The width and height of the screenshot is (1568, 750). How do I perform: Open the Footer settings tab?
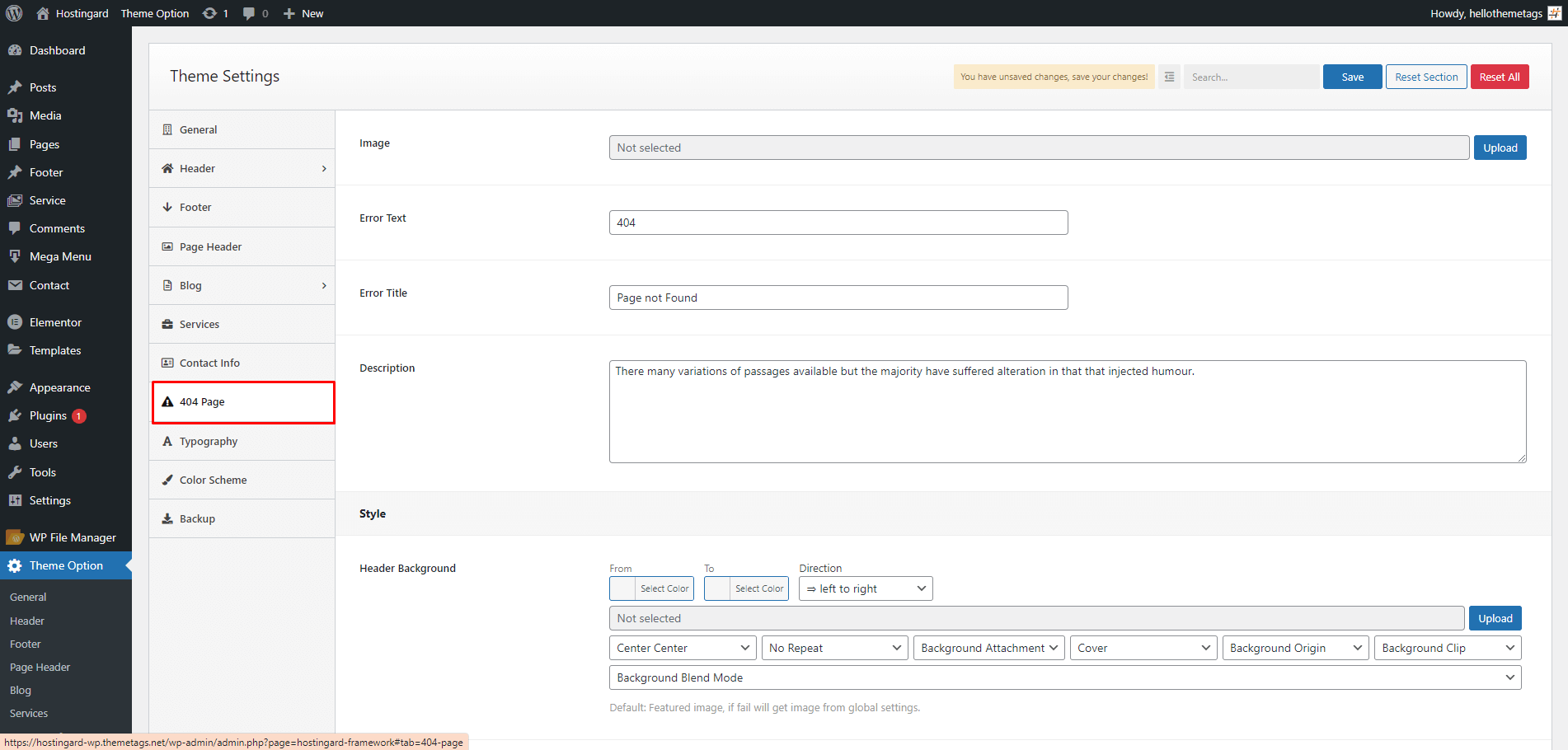click(x=242, y=208)
